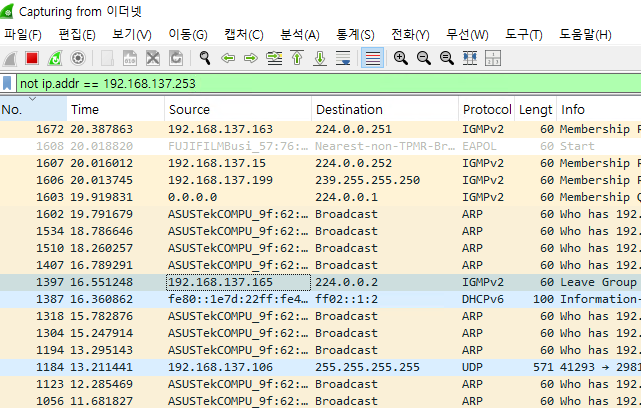Open the capture options gear icon

78,58
